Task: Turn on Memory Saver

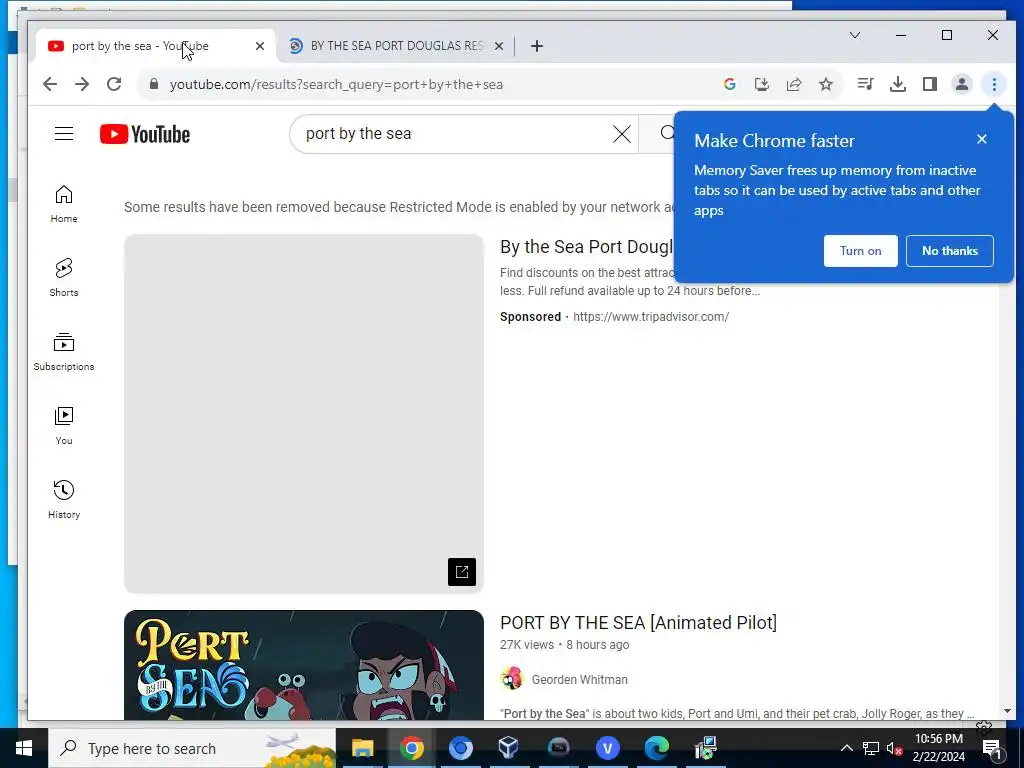Action: click(x=860, y=251)
